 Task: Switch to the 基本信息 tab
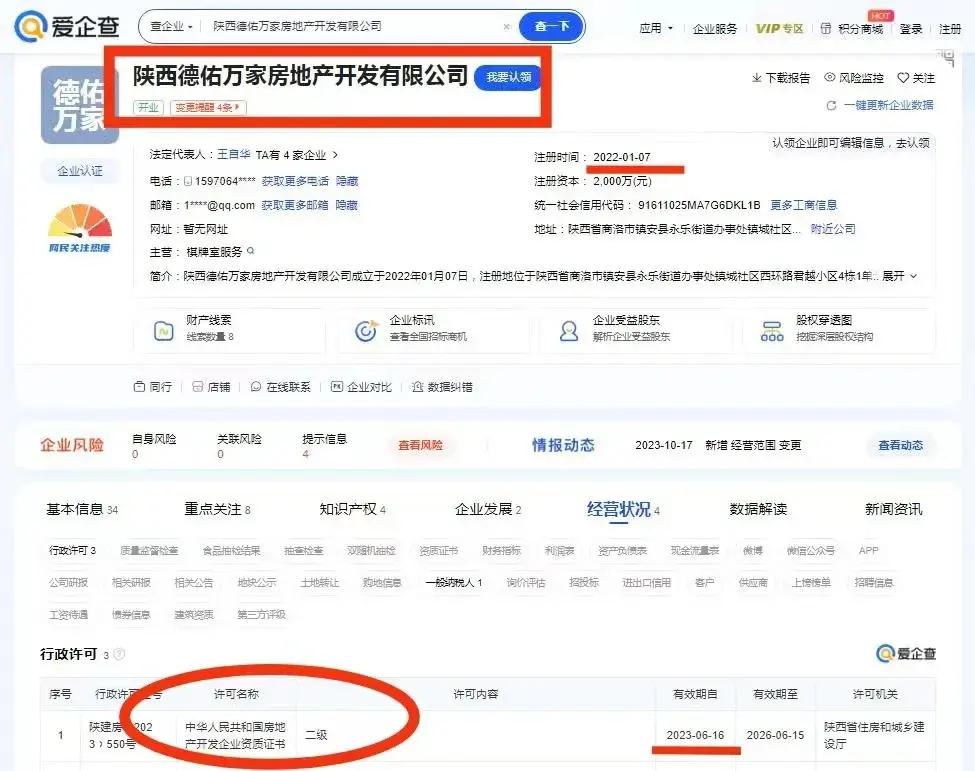pyautogui.click(x=81, y=509)
